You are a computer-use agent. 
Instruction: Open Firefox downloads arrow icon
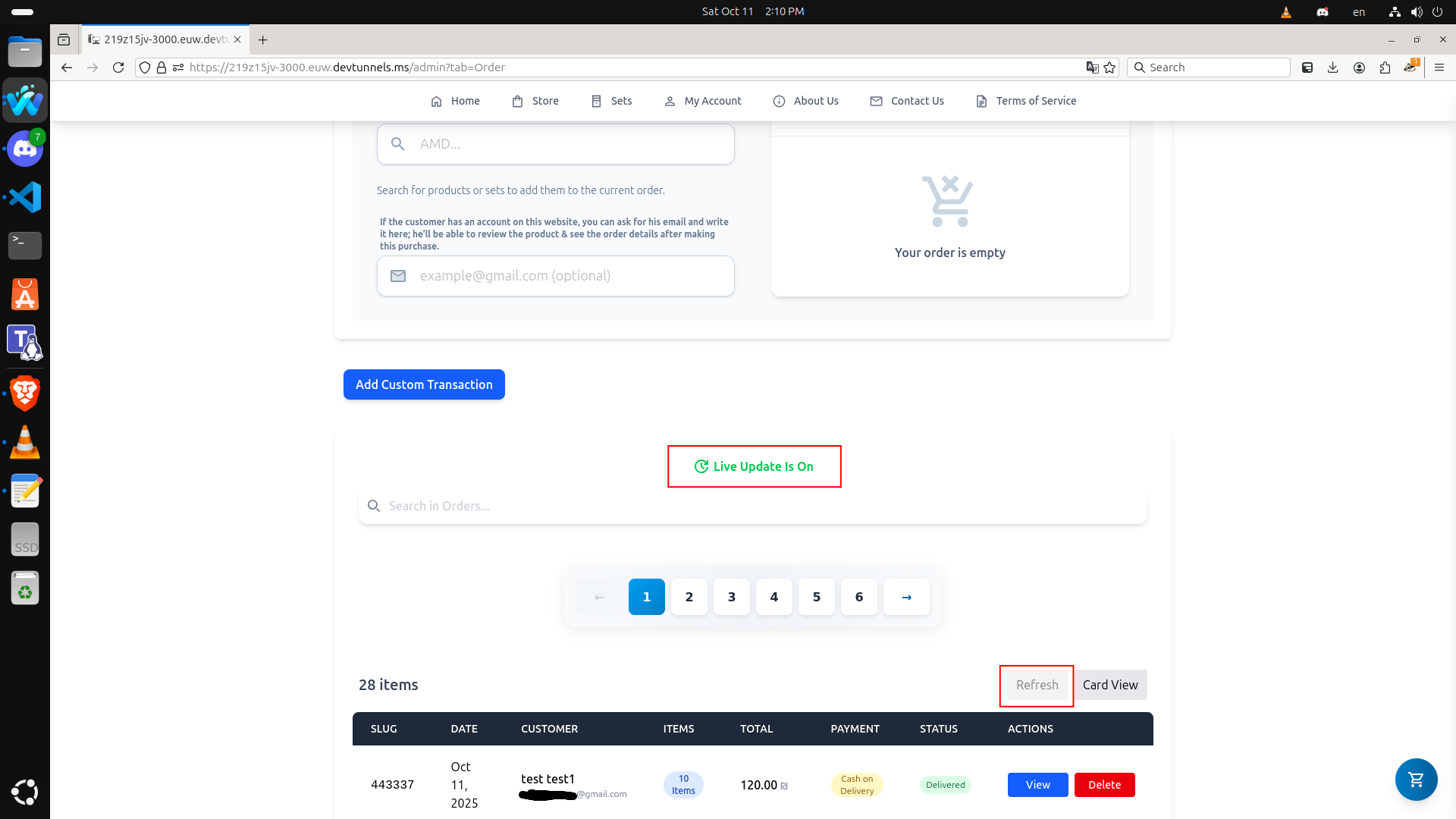click(1333, 67)
